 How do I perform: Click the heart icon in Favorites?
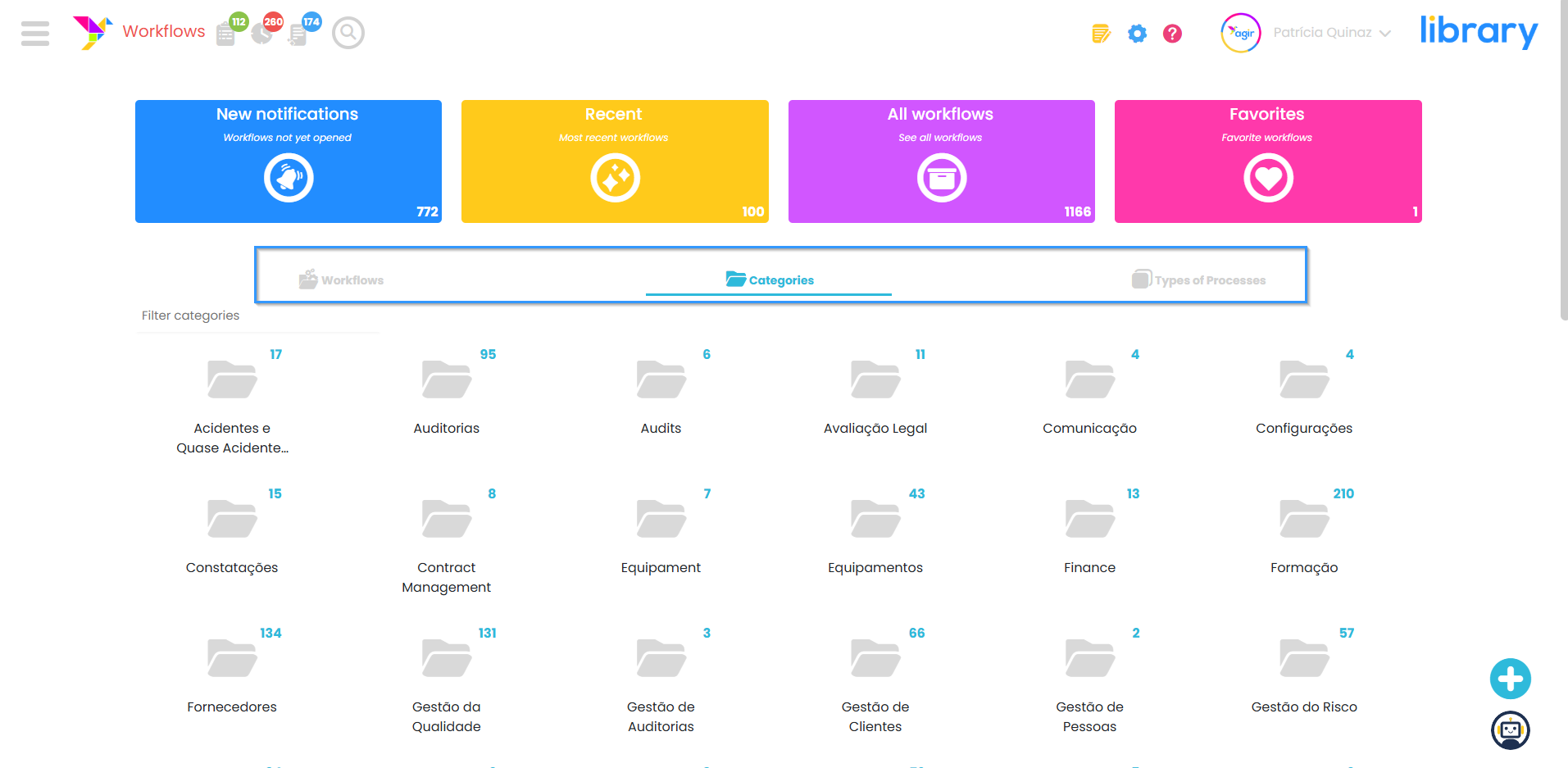(x=1269, y=178)
